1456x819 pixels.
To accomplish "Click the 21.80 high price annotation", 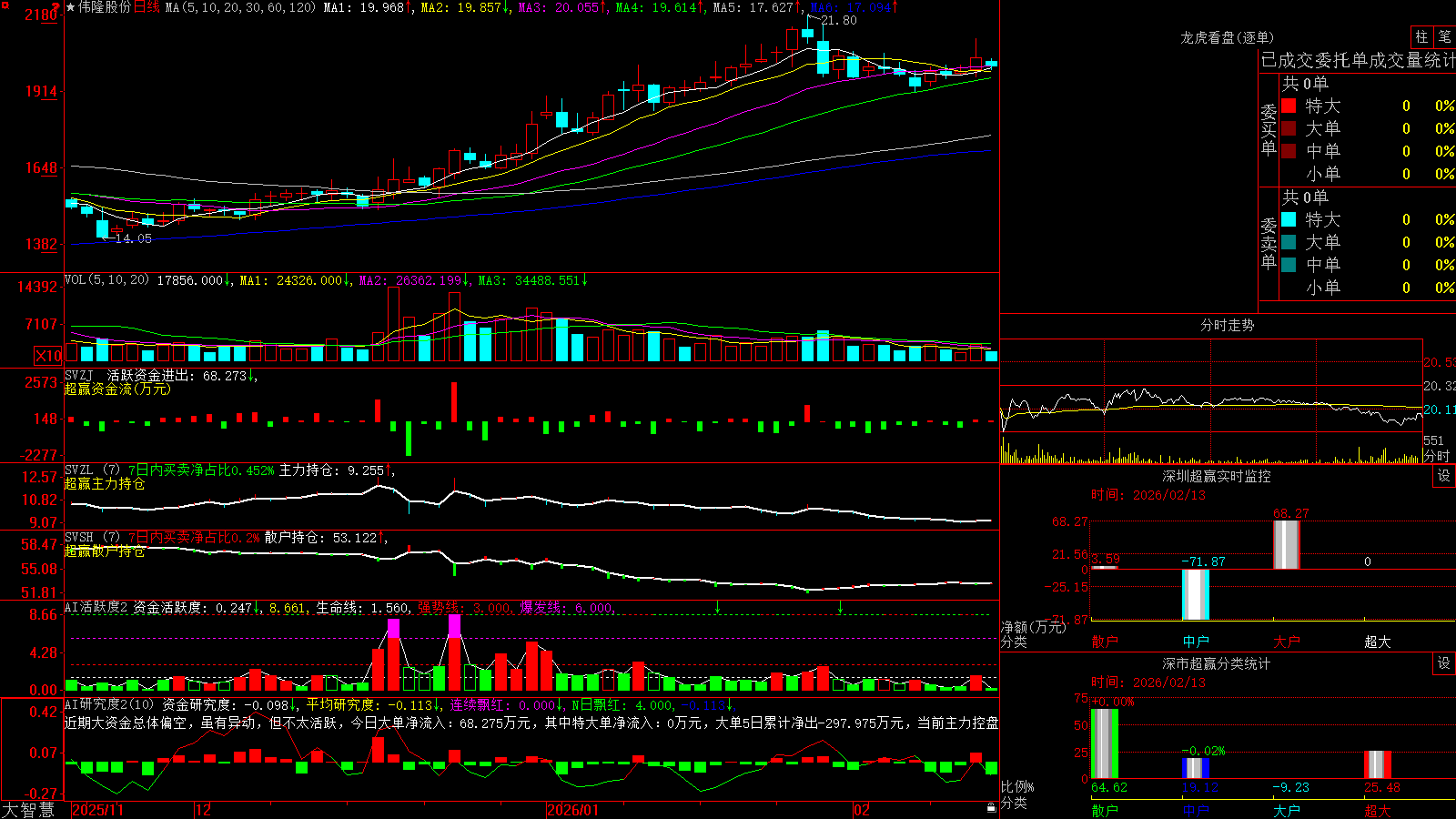I will click(x=838, y=20).
